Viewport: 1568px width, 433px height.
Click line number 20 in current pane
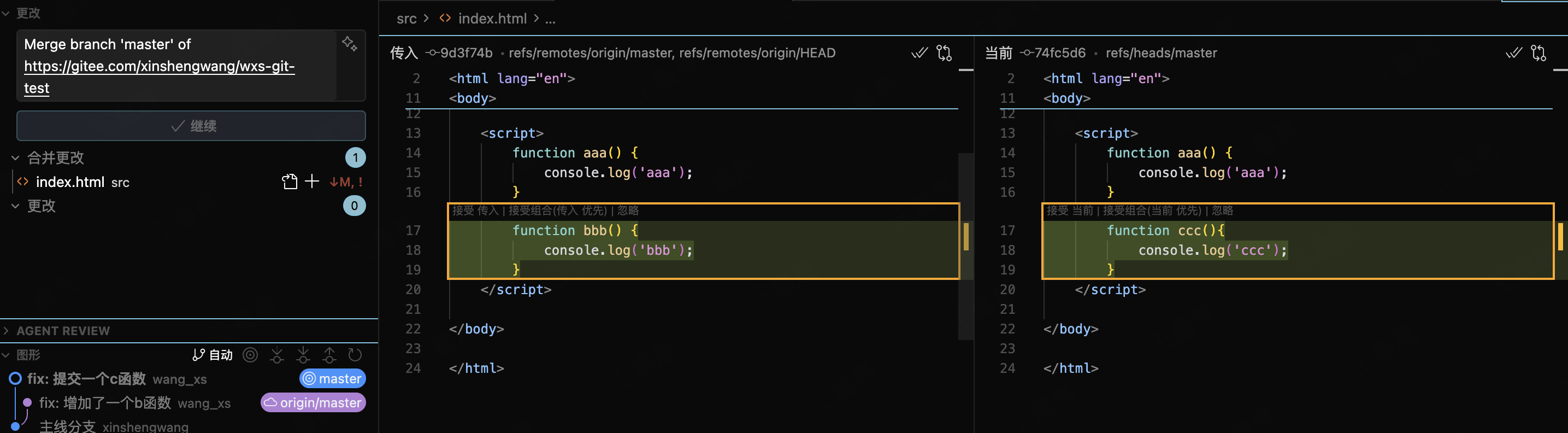click(1007, 289)
